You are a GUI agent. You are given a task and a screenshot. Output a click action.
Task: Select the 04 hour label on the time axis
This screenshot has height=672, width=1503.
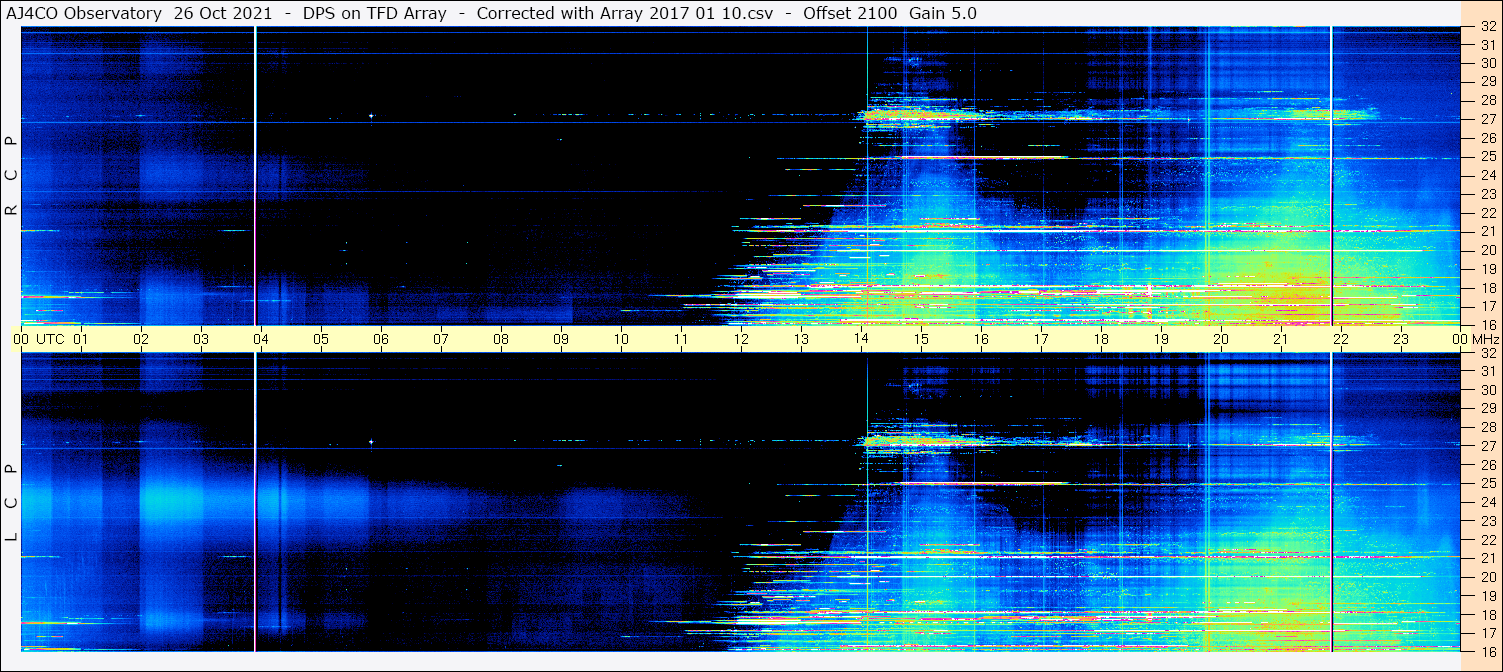pos(261,339)
